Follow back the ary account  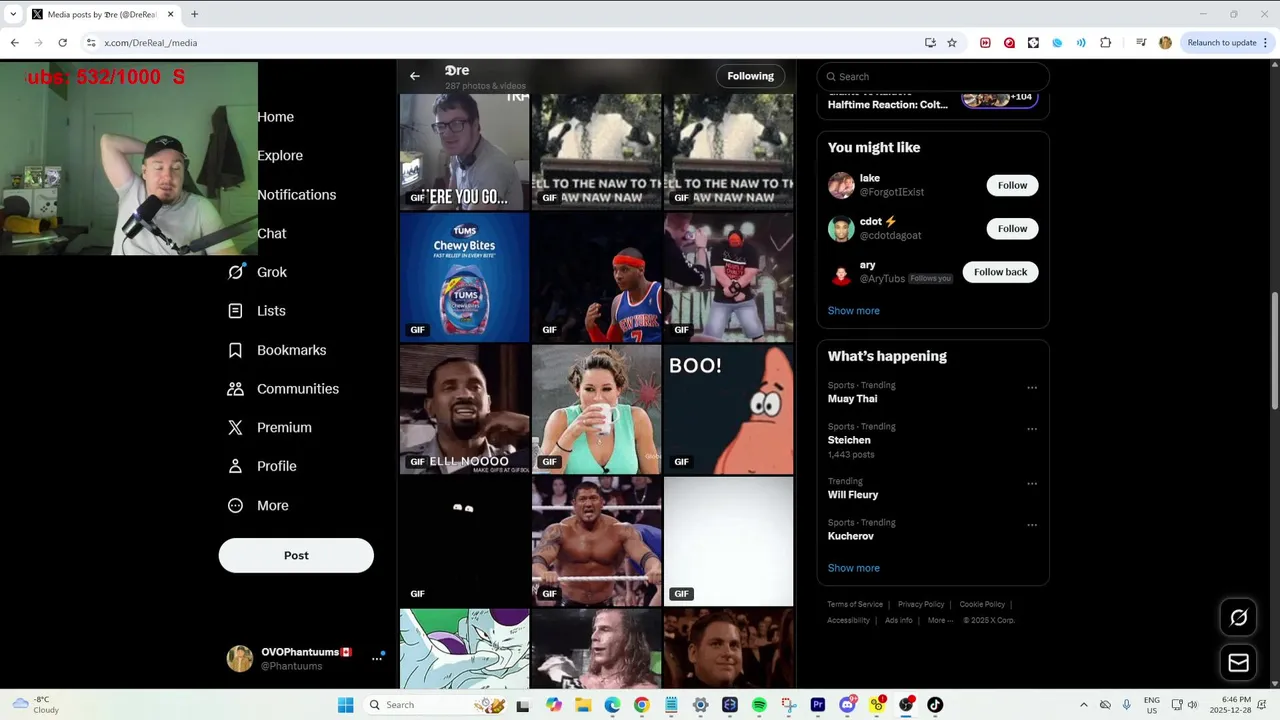[1000, 272]
